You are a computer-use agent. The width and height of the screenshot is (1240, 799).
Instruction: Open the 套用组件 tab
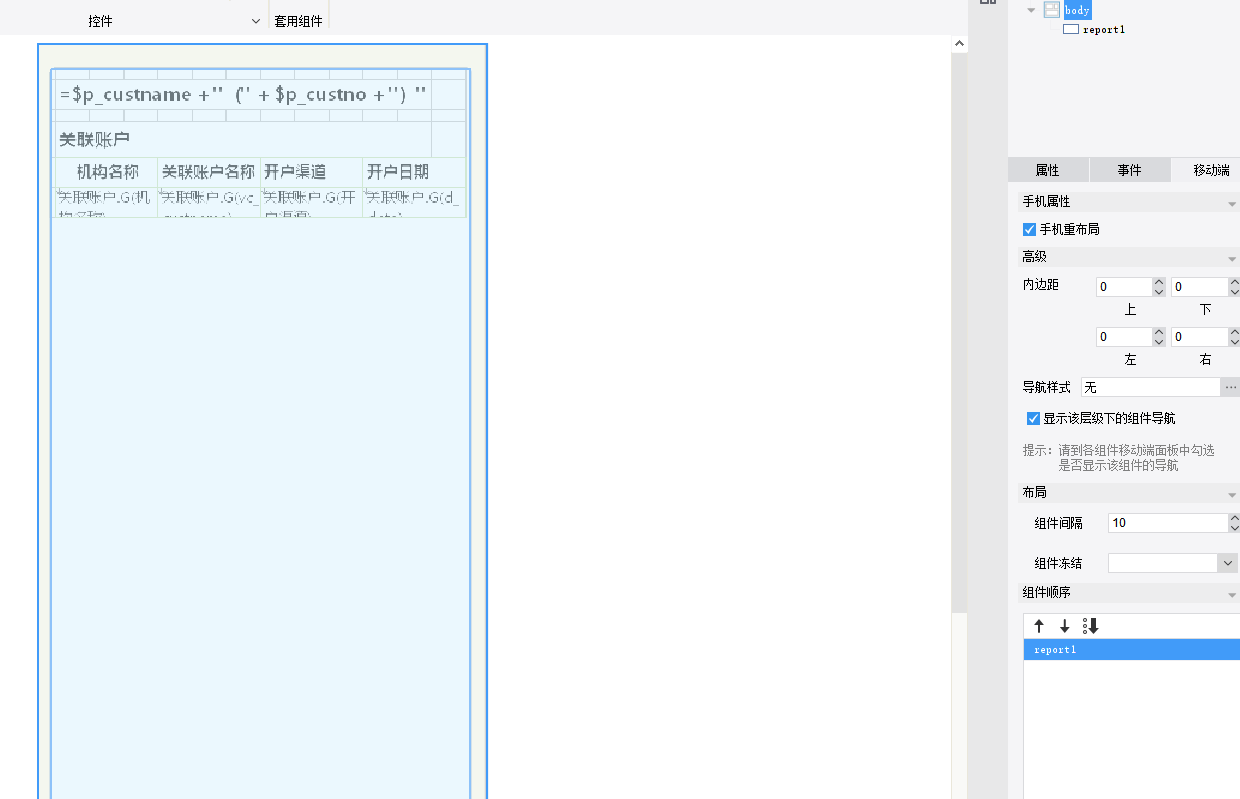299,21
